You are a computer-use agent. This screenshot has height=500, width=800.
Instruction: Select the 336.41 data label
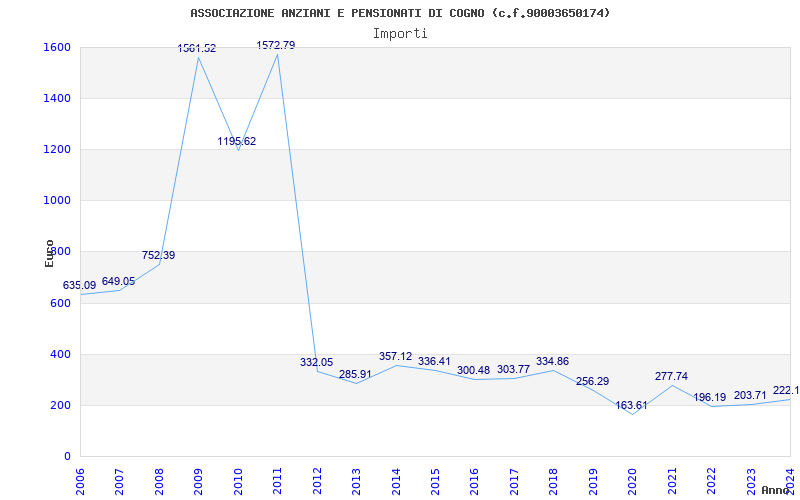pos(434,361)
